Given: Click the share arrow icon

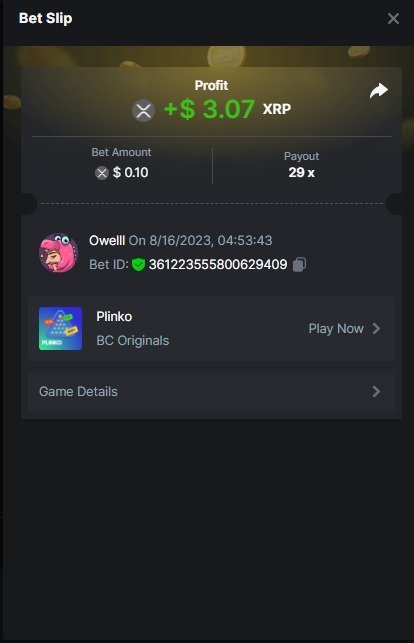Looking at the screenshot, I should click(x=379, y=91).
